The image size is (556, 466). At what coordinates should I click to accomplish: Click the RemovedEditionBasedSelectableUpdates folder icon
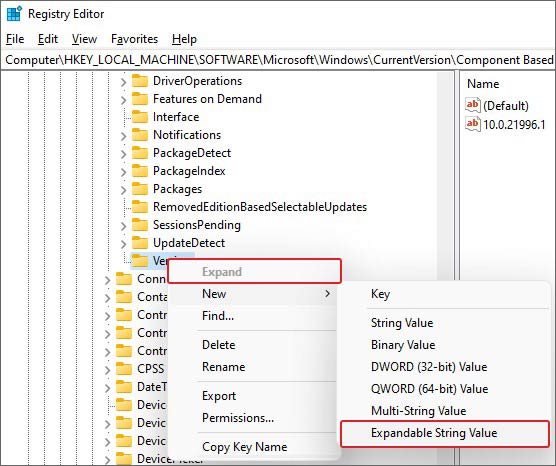coord(140,207)
